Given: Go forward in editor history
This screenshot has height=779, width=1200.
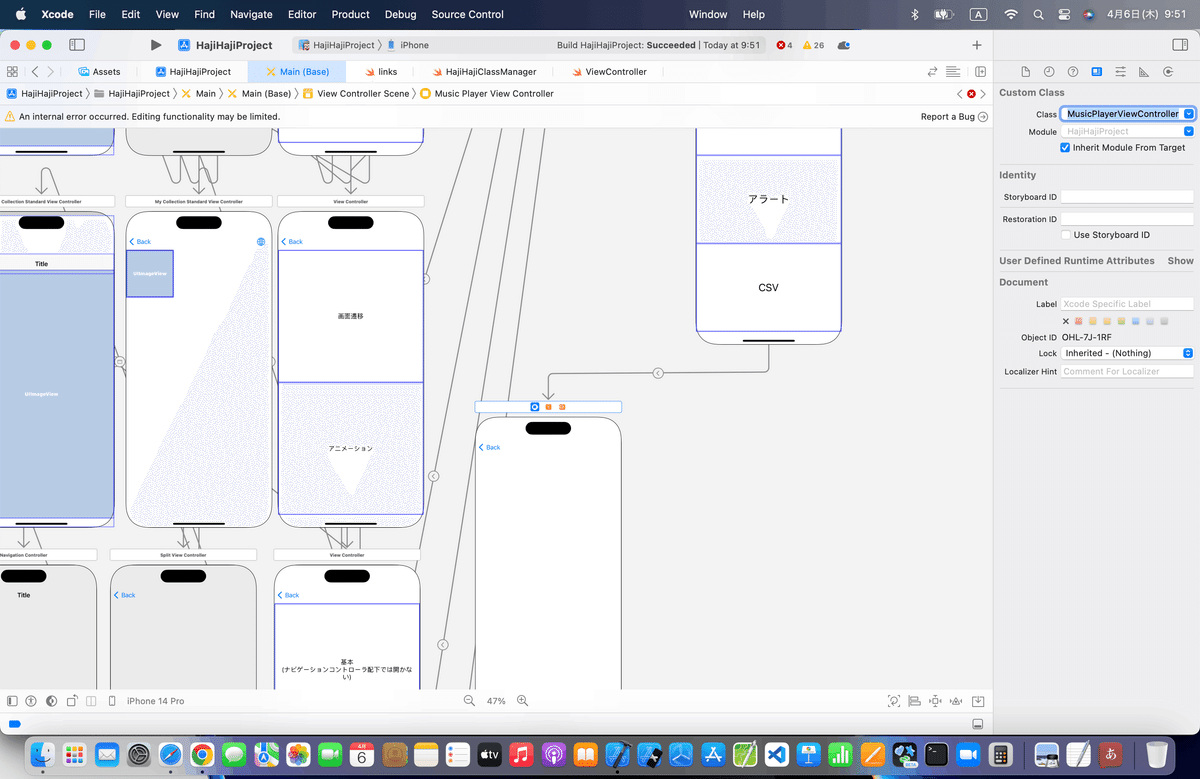Looking at the screenshot, I should [51, 72].
